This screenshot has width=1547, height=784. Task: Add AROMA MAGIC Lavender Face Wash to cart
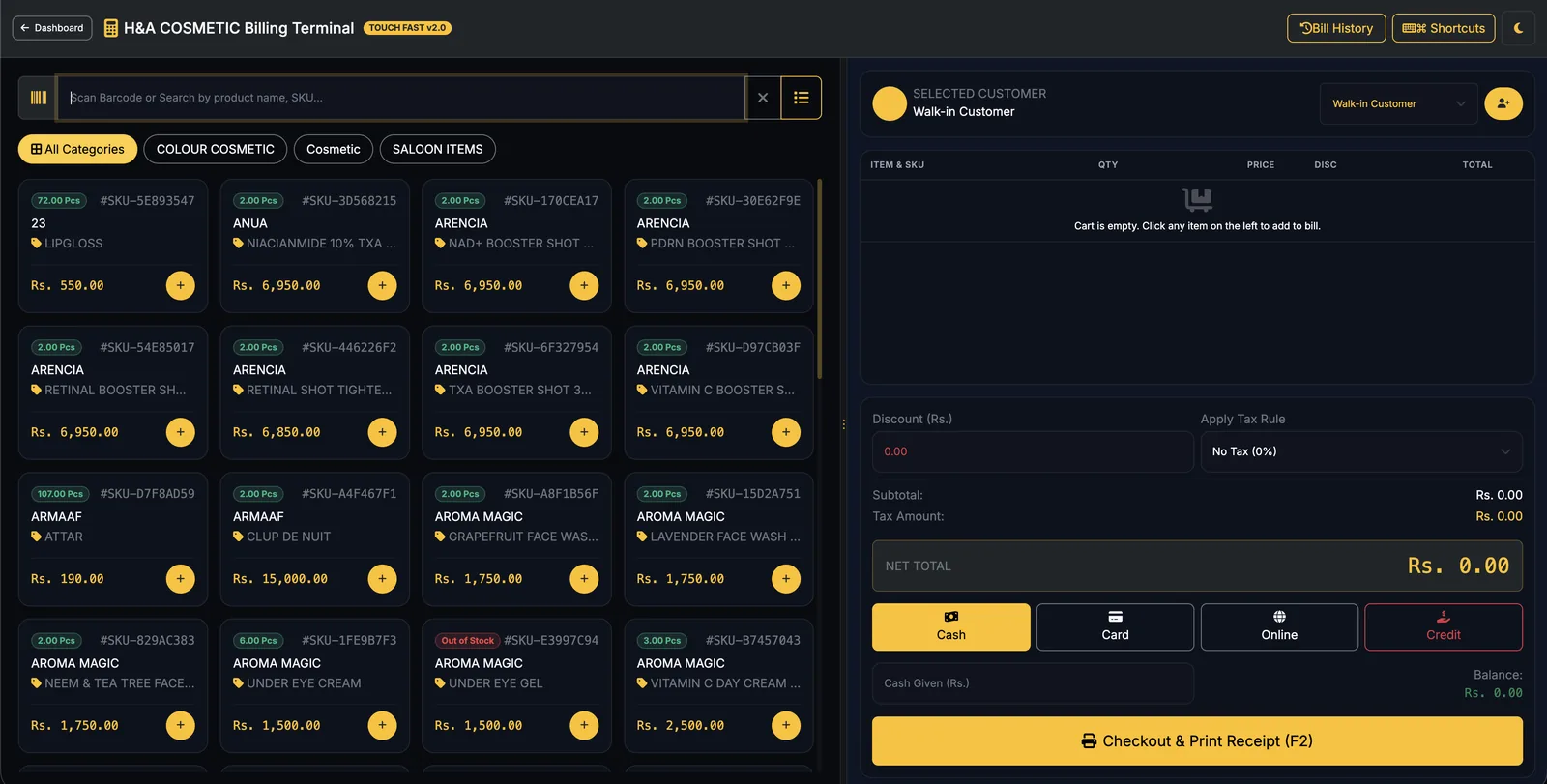pyautogui.click(x=786, y=579)
